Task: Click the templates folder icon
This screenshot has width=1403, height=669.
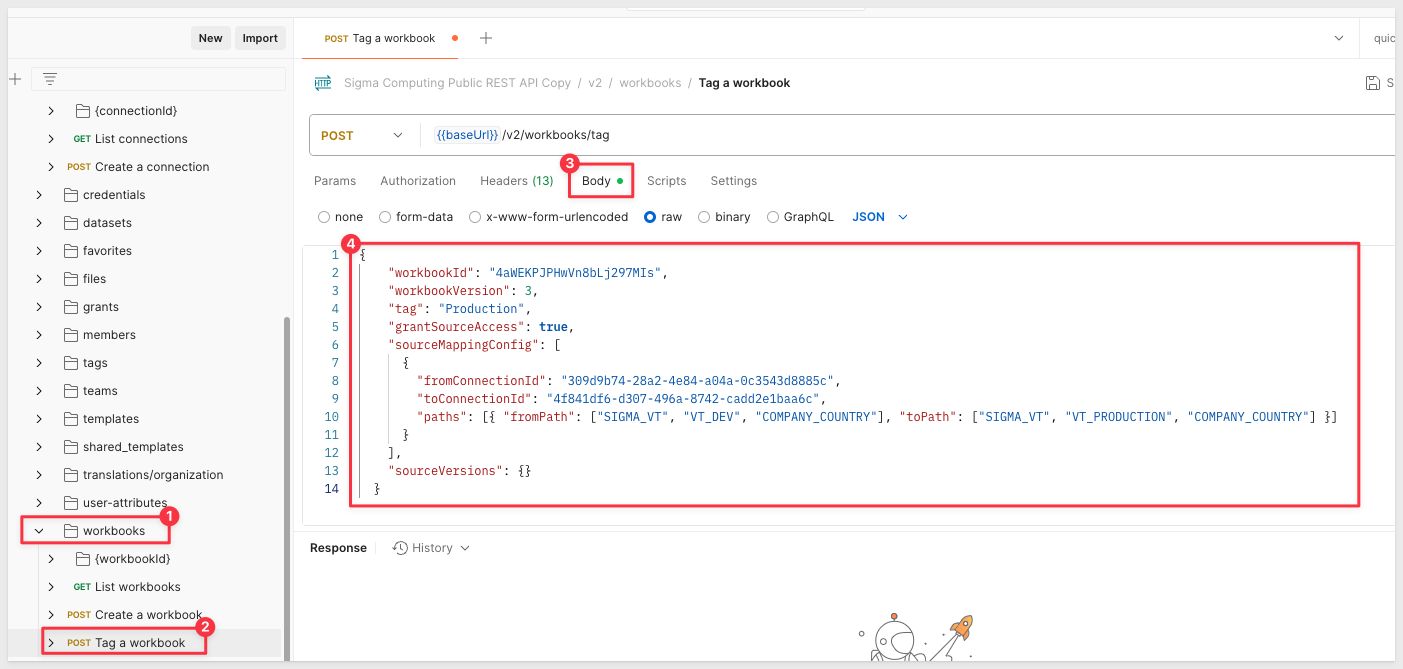Action: [x=71, y=419]
